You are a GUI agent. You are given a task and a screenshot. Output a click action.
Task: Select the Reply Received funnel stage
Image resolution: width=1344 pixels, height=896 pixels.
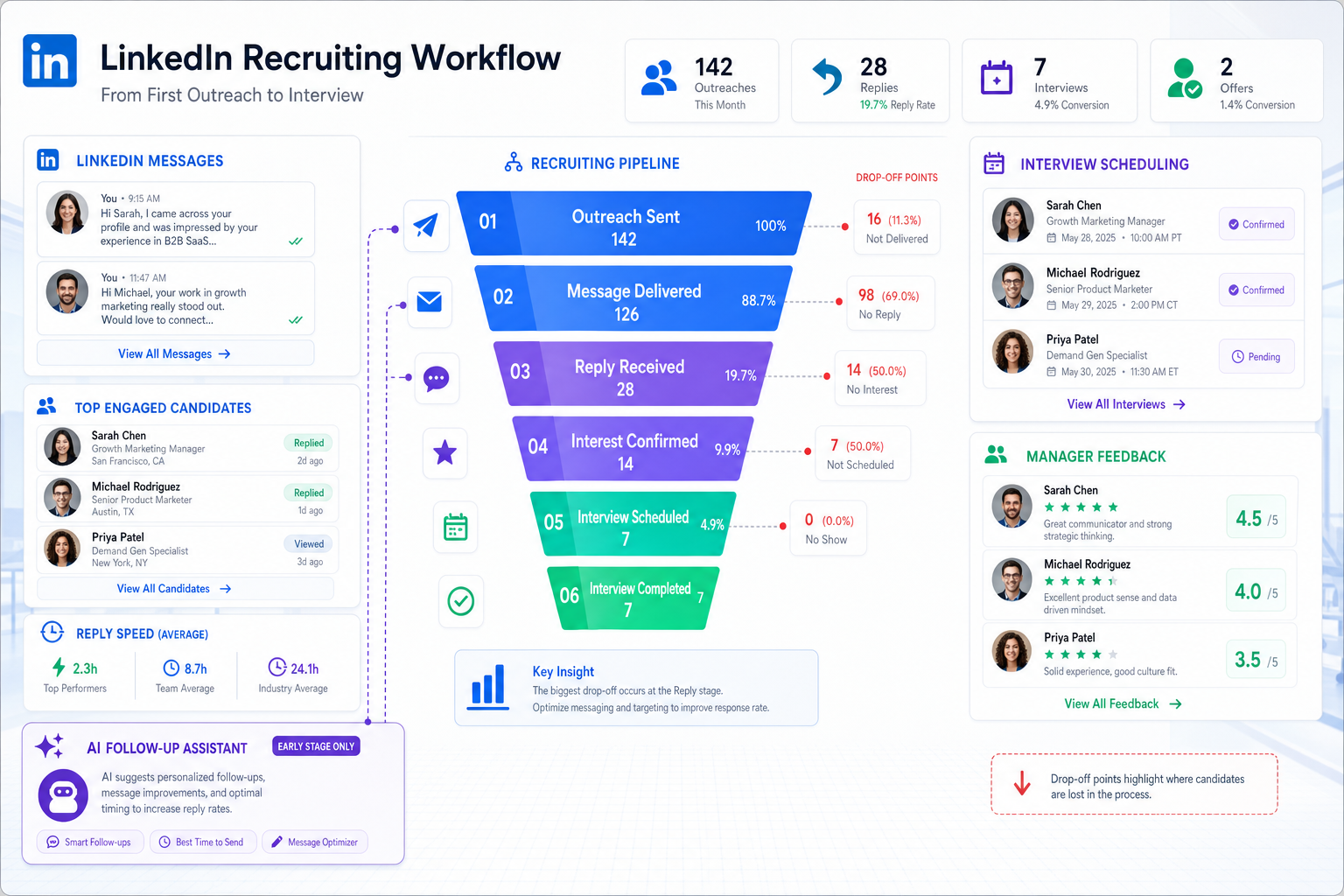pos(633,374)
